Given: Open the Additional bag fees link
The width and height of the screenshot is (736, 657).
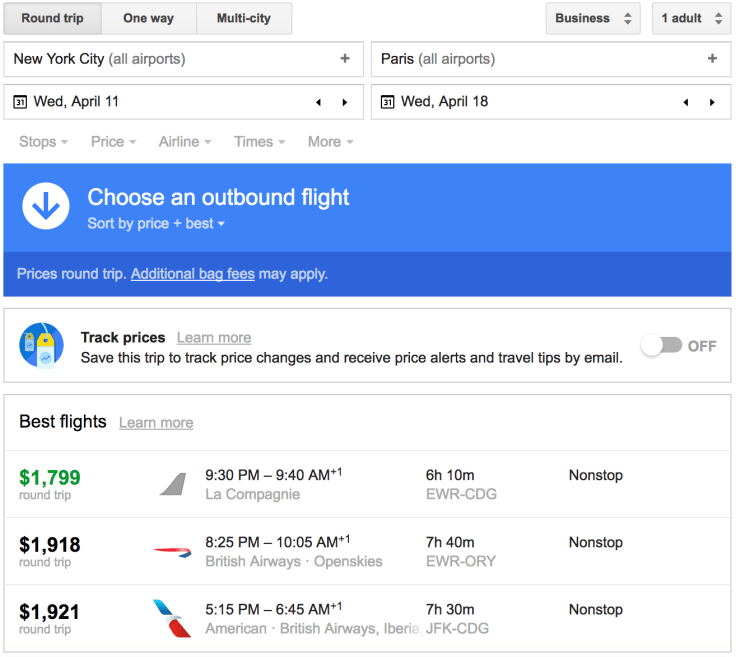Looking at the screenshot, I should (193, 273).
